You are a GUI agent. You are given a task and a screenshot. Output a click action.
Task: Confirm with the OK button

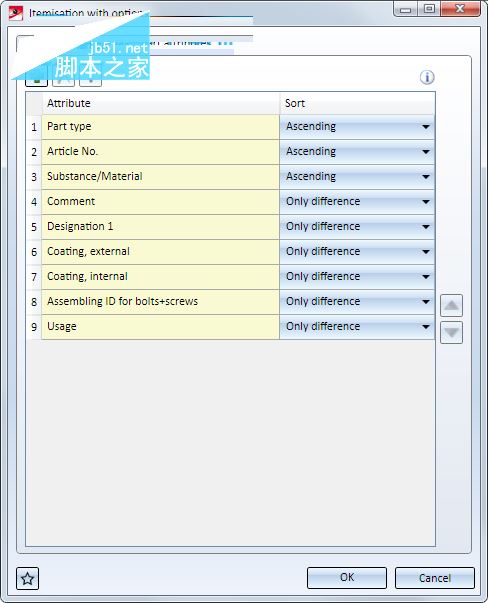[347, 578]
